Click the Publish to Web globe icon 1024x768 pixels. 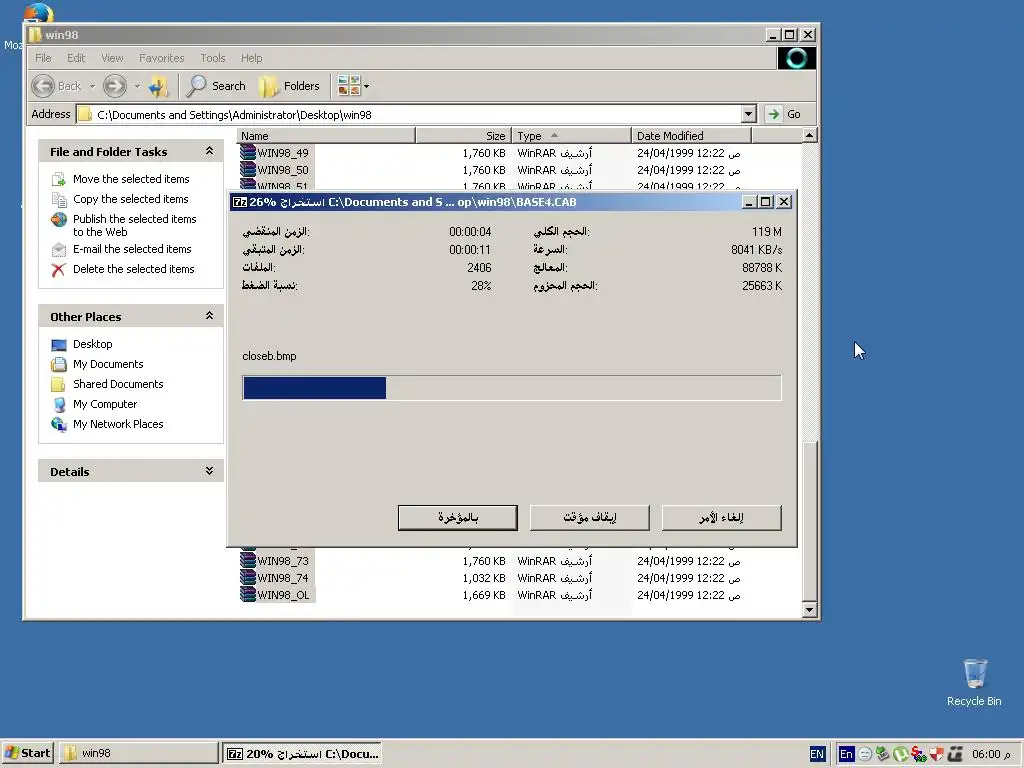pos(58,219)
